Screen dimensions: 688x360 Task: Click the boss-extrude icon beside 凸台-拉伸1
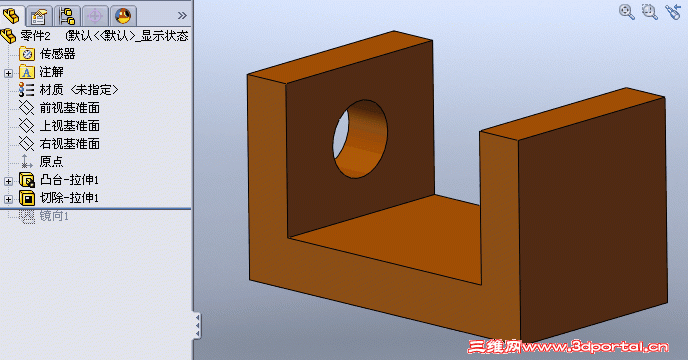[27, 180]
